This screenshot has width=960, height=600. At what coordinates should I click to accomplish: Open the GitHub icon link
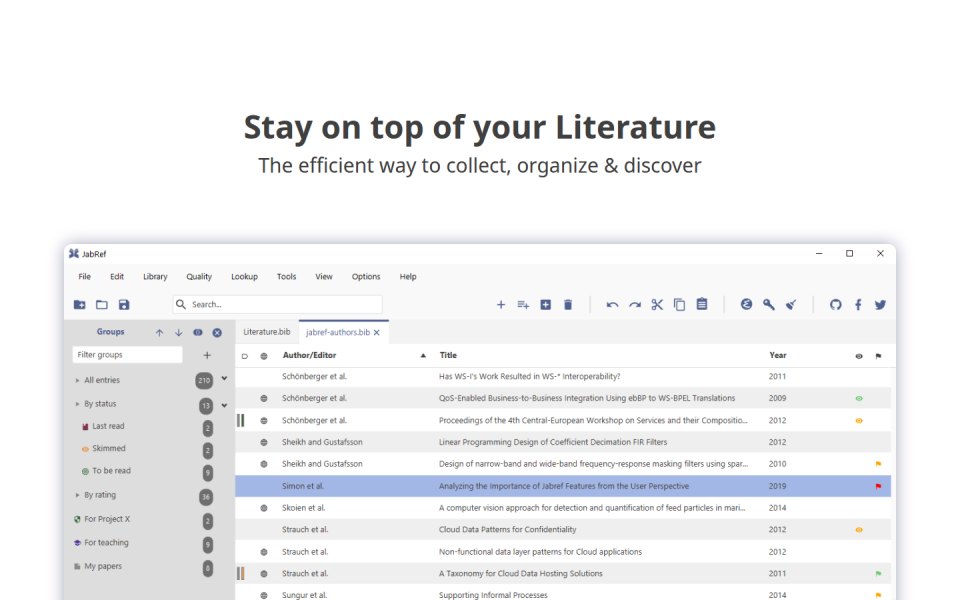pos(835,304)
